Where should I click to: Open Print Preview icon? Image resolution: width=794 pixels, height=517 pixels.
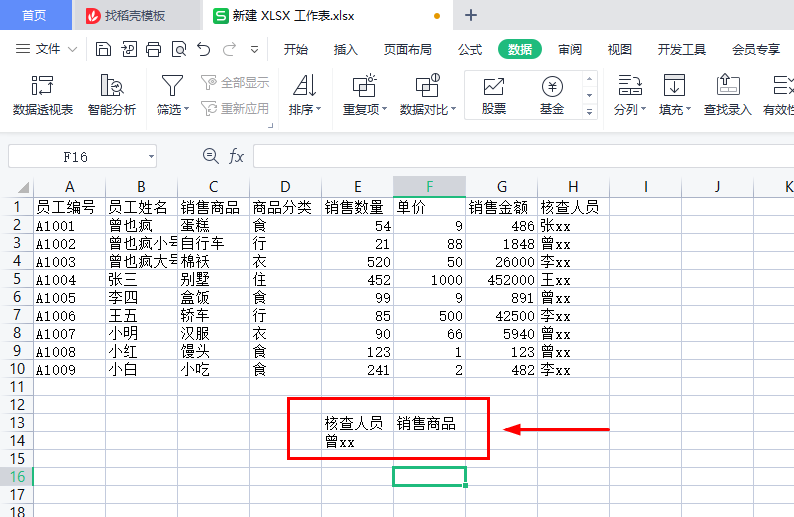coord(179,49)
